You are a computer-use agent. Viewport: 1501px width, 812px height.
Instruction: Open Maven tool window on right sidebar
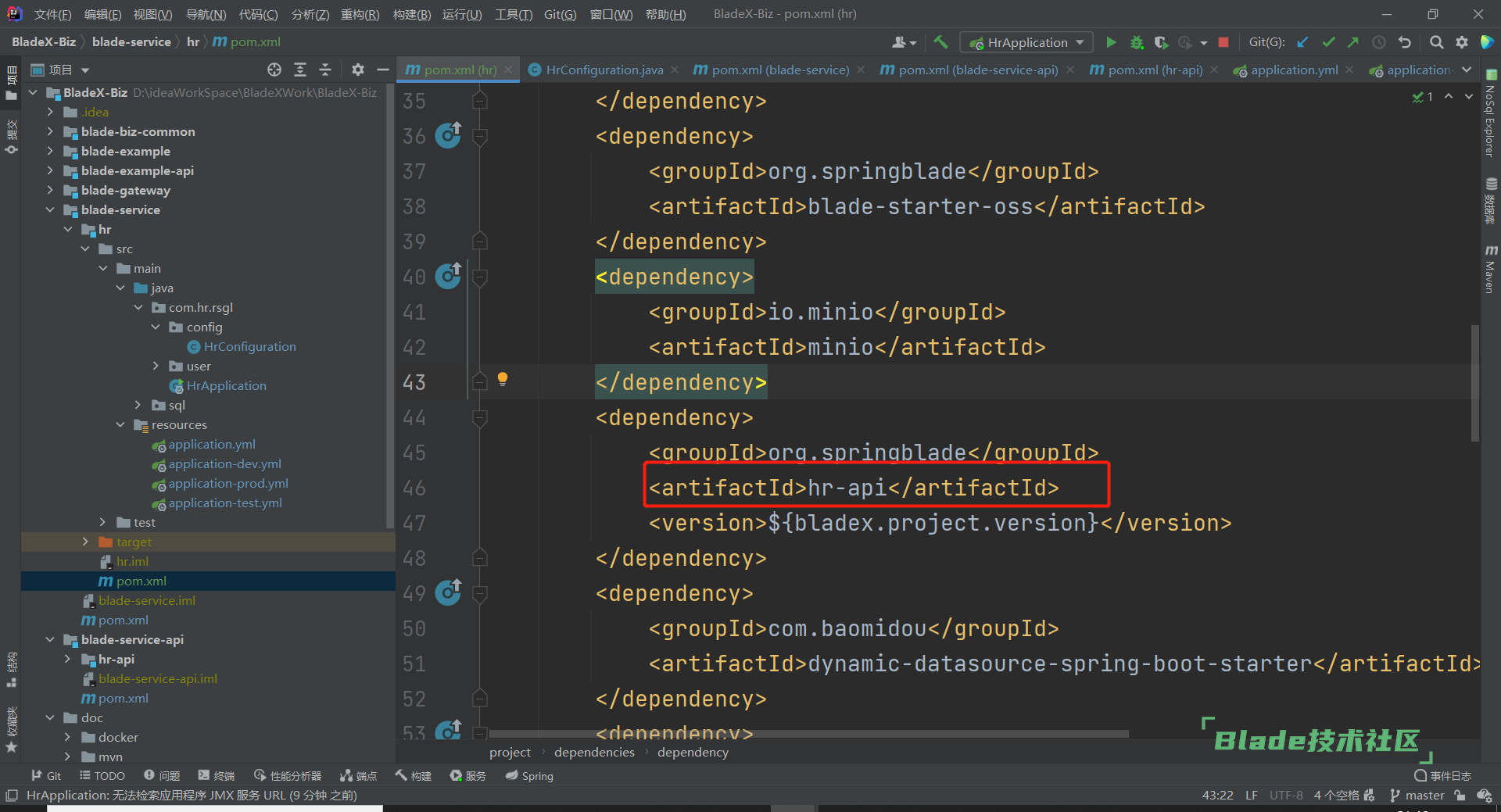click(x=1491, y=269)
